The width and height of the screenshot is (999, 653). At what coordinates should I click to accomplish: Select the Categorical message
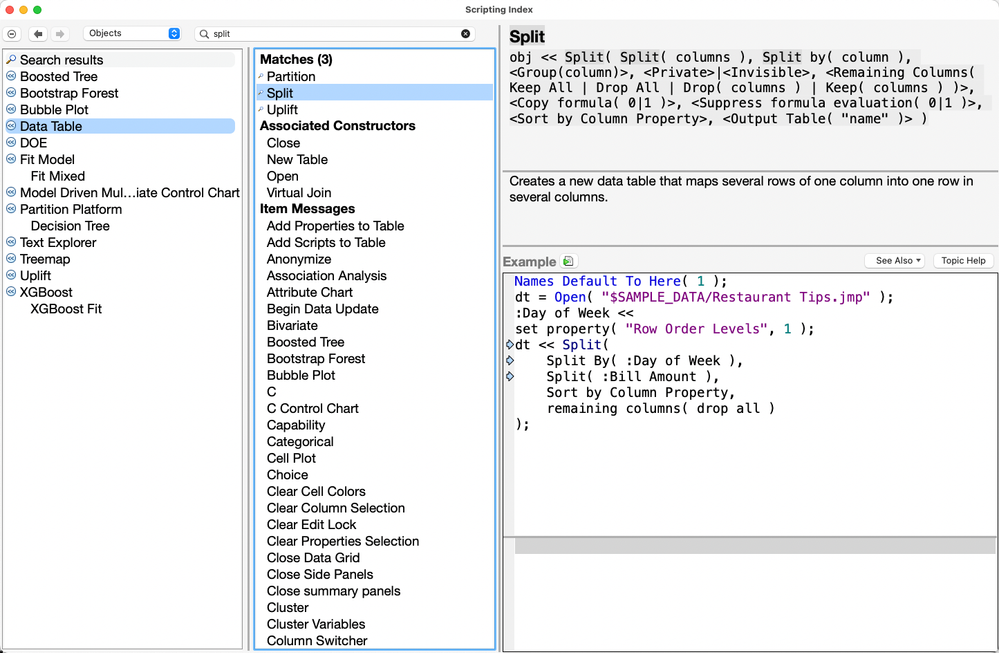pos(300,441)
